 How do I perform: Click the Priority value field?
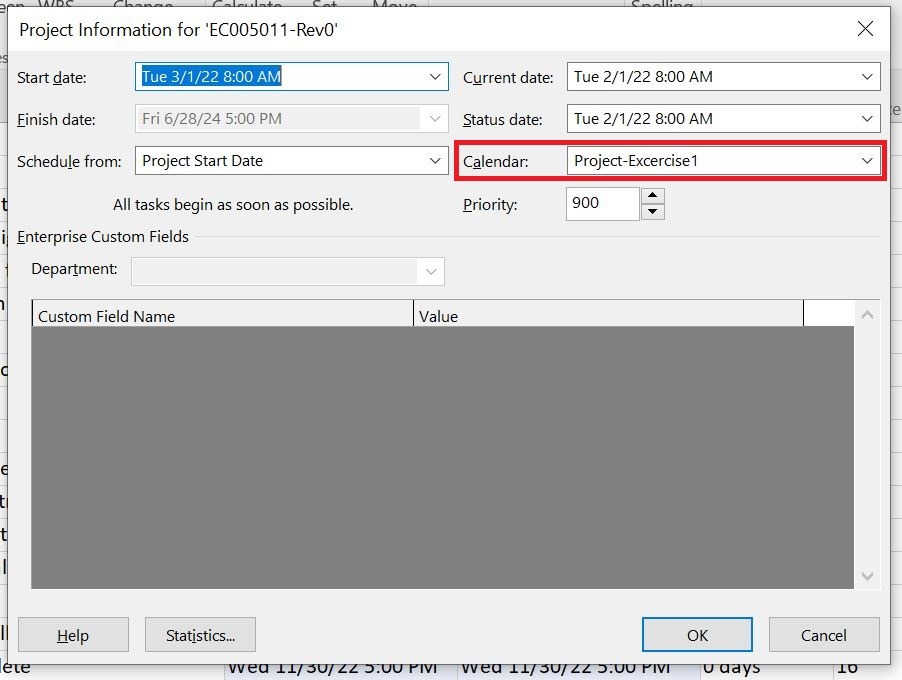coord(602,203)
